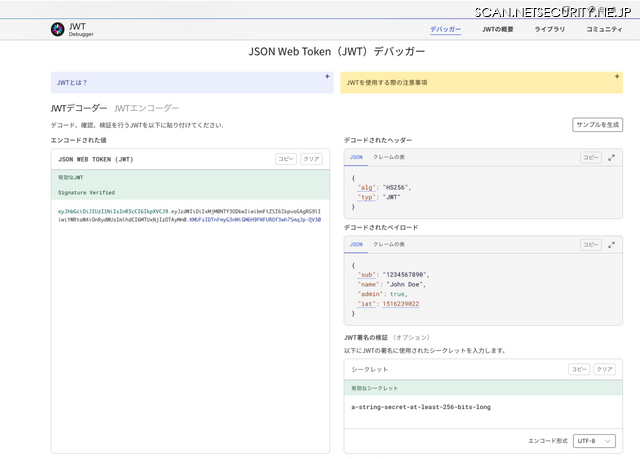This screenshot has width=640, height=459.
Task: Open the コミュニティ navigation item
Action: point(604,30)
